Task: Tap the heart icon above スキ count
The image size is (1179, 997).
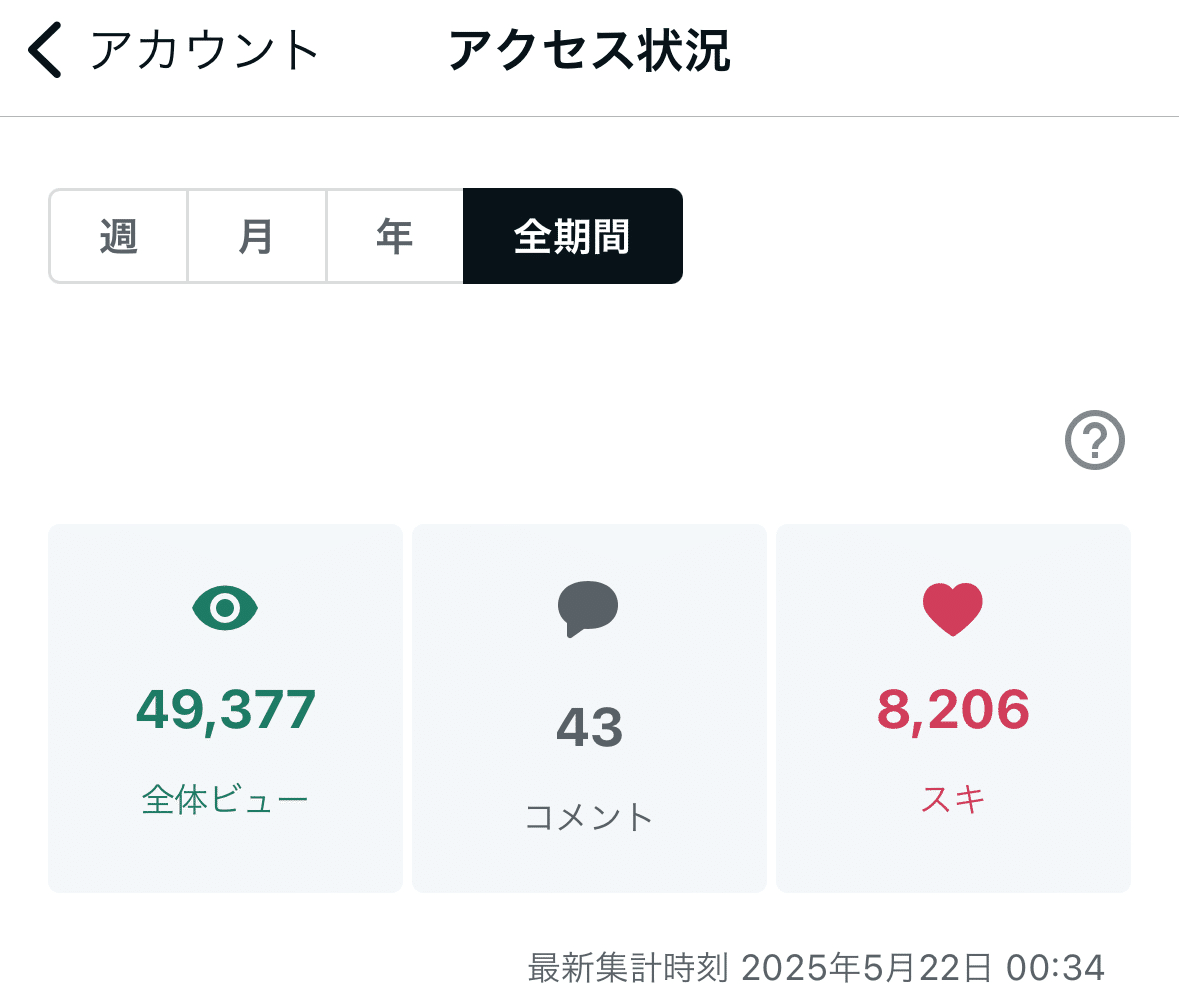Action: [x=952, y=607]
